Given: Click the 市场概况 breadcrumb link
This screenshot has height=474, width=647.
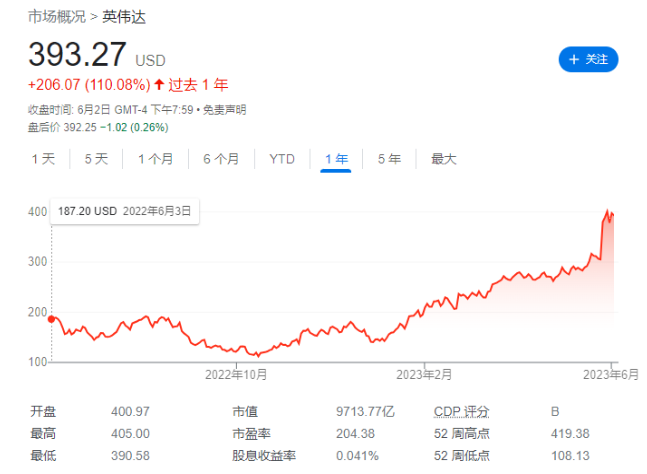Looking at the screenshot, I should 57,17.
